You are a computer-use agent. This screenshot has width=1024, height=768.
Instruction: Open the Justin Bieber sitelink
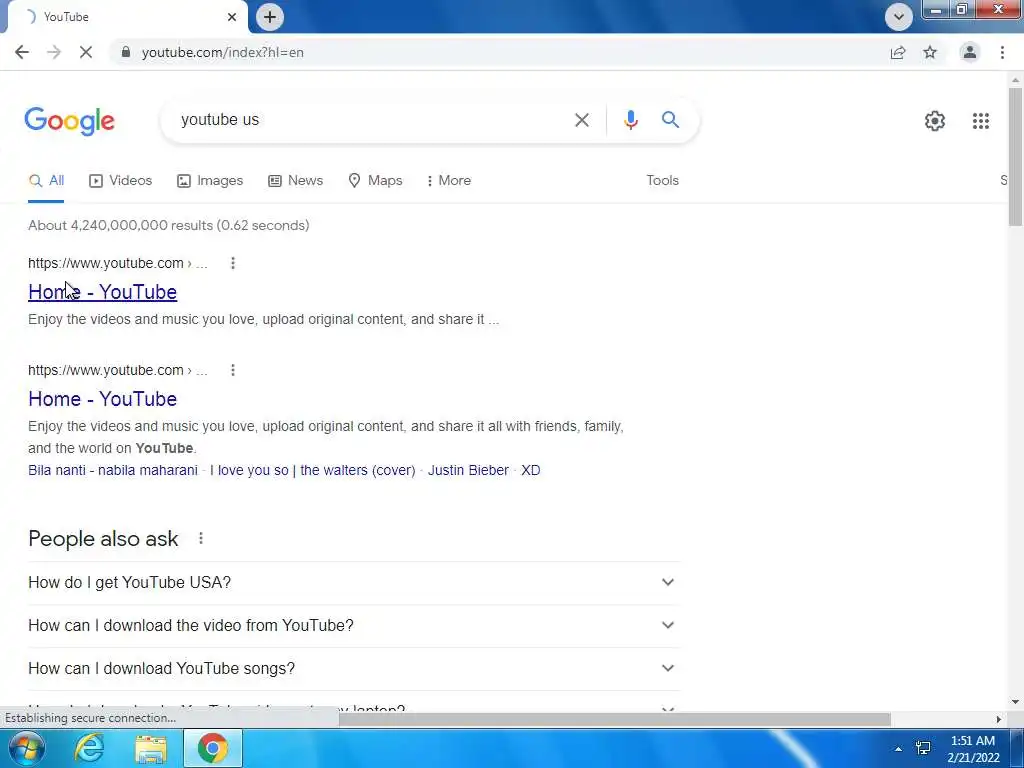(x=468, y=470)
